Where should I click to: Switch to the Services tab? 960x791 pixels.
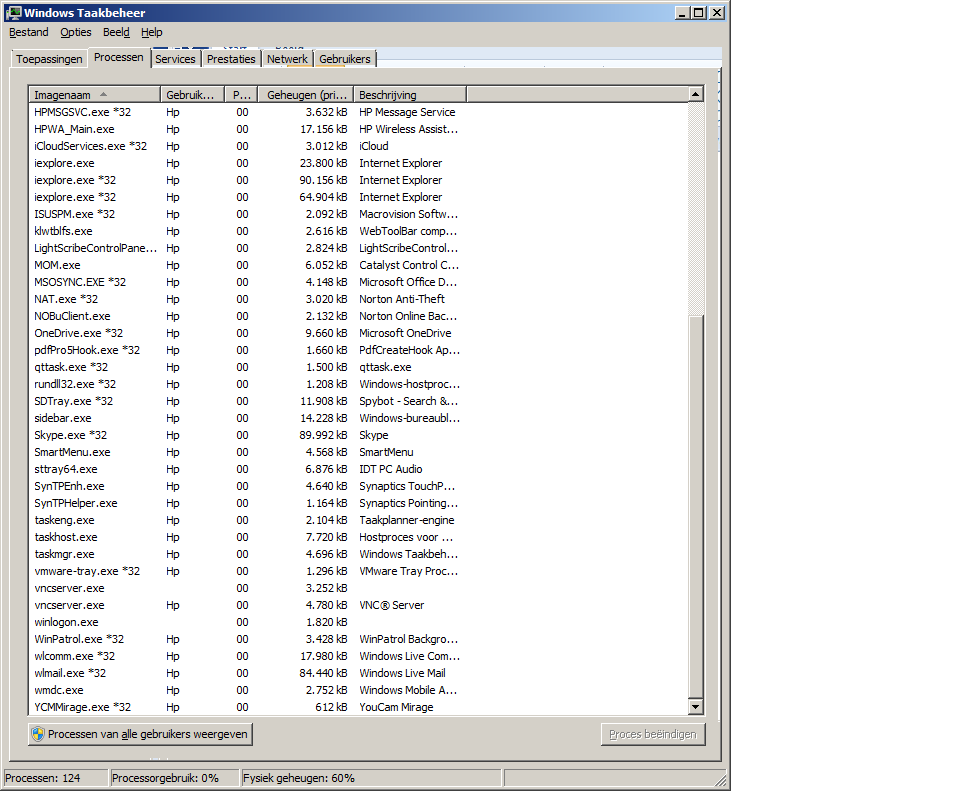(x=175, y=59)
